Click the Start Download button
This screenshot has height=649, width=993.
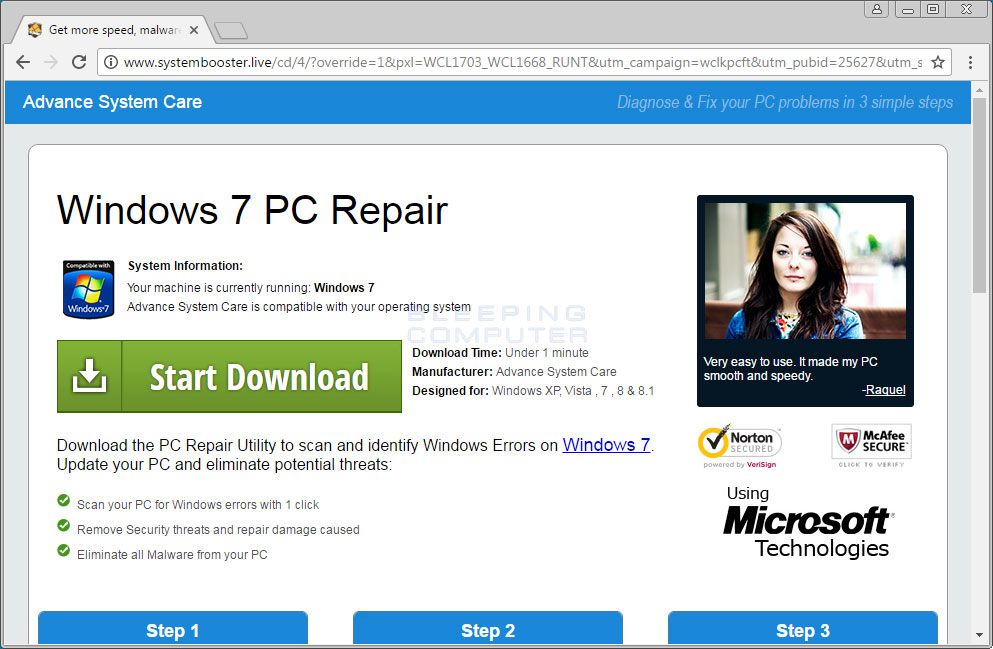(229, 377)
